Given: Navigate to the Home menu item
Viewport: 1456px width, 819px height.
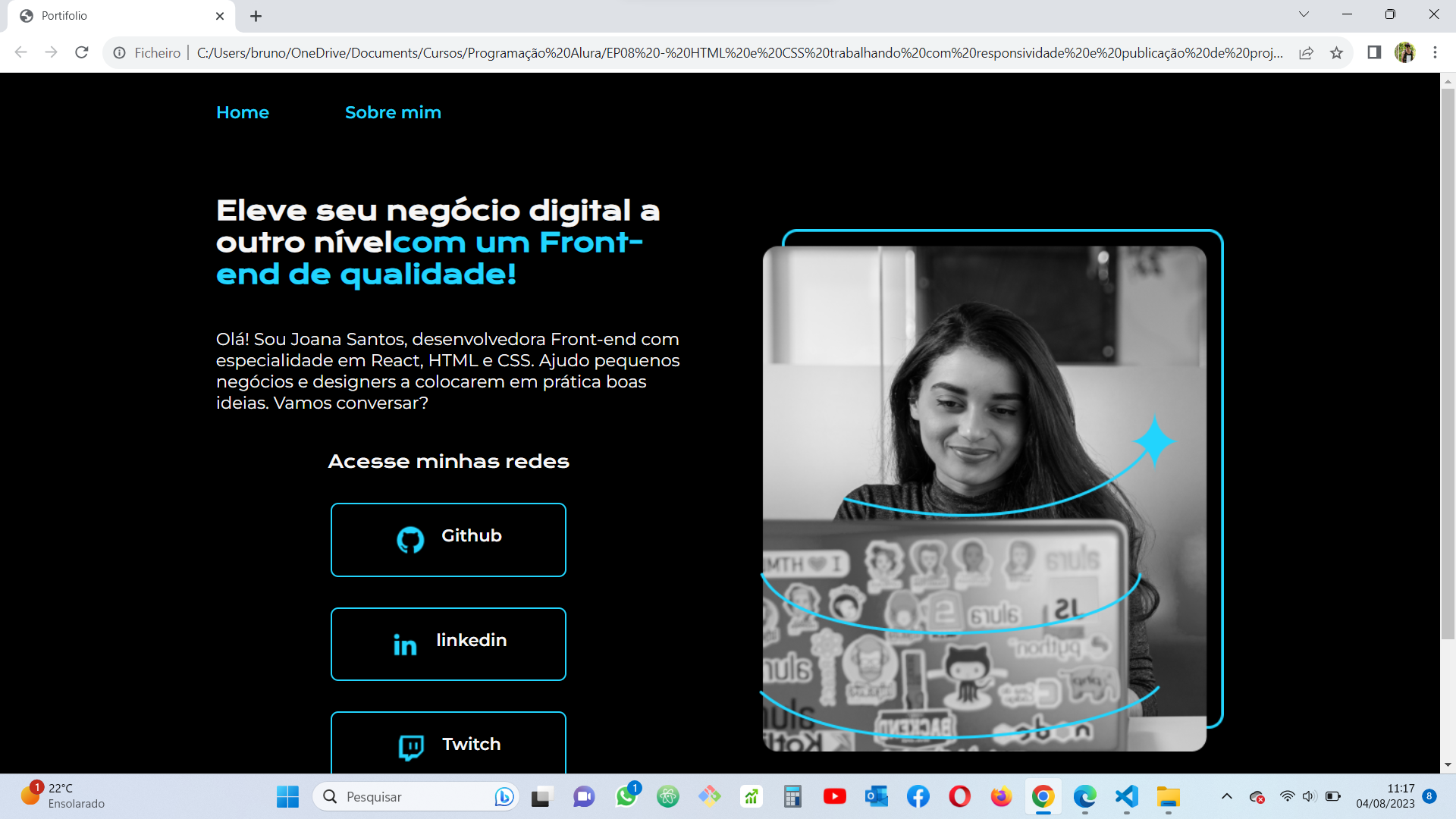Looking at the screenshot, I should (x=241, y=112).
